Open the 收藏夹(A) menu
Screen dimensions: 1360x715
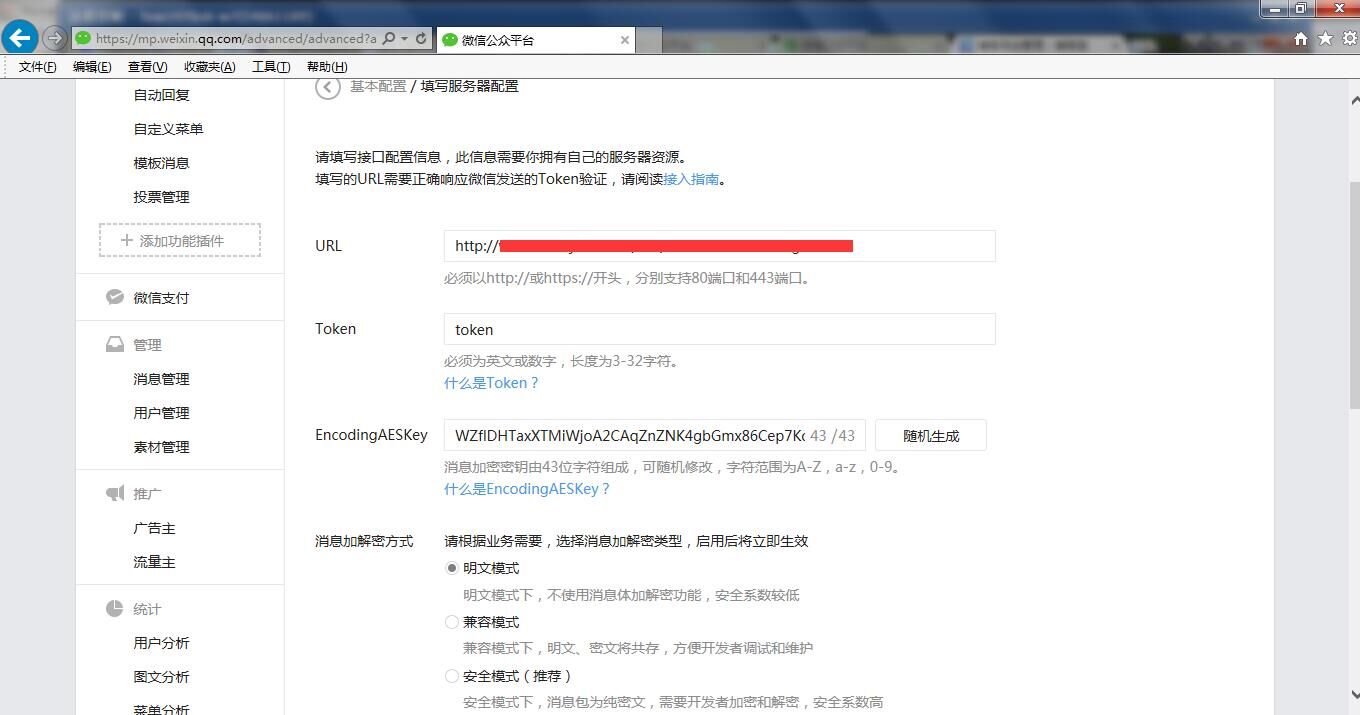[x=209, y=67]
